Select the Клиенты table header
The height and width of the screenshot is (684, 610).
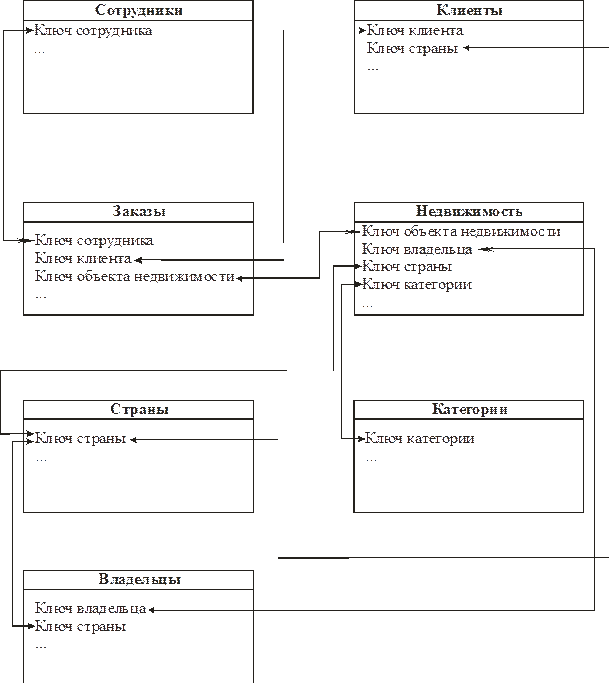pyautogui.click(x=469, y=10)
